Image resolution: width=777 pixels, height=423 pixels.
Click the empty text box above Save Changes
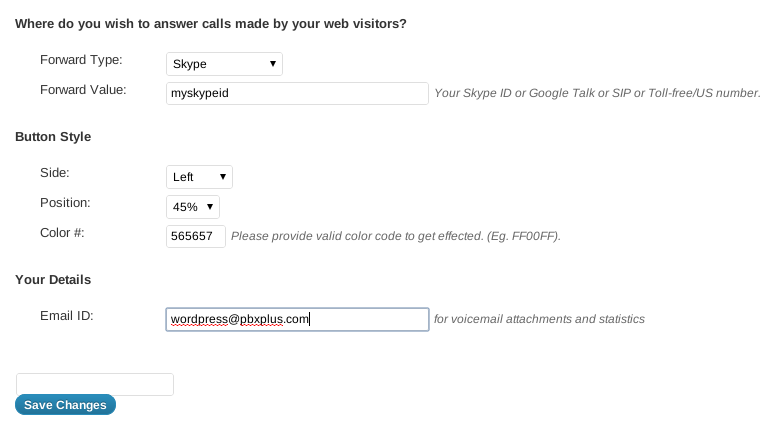pos(95,384)
